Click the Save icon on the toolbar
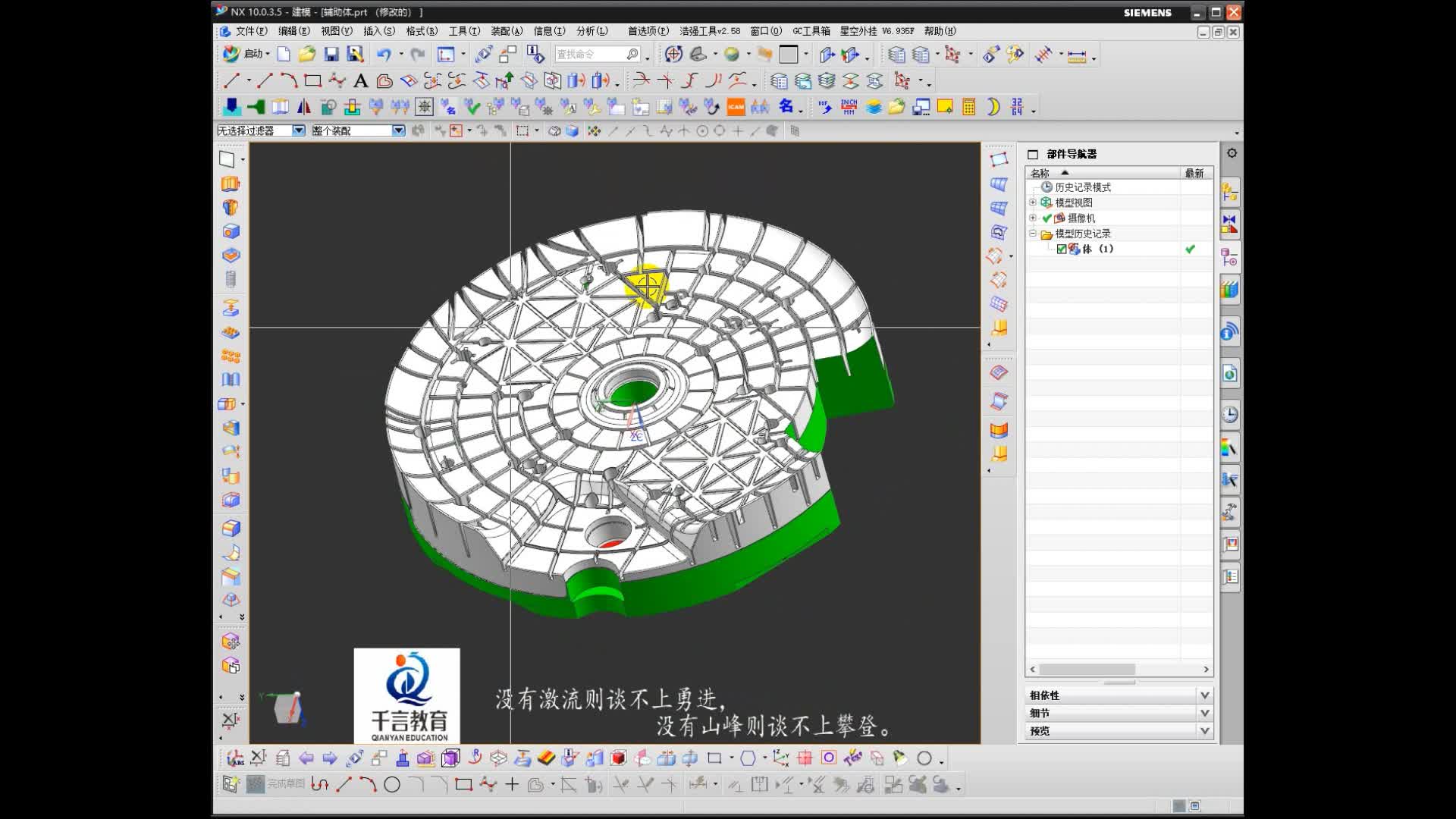The width and height of the screenshot is (1456, 819). [x=331, y=53]
